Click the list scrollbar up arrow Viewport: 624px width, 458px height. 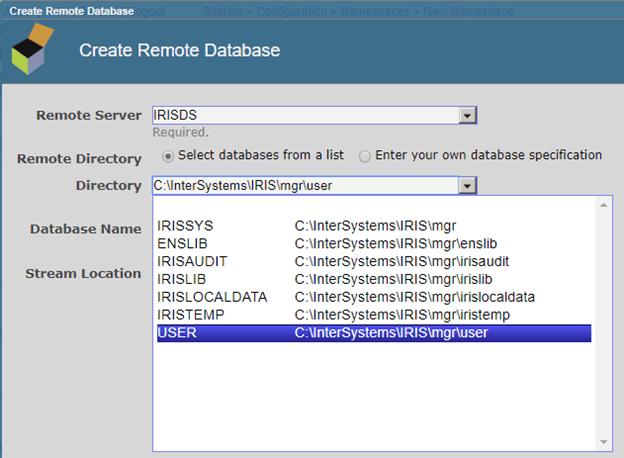coord(604,205)
